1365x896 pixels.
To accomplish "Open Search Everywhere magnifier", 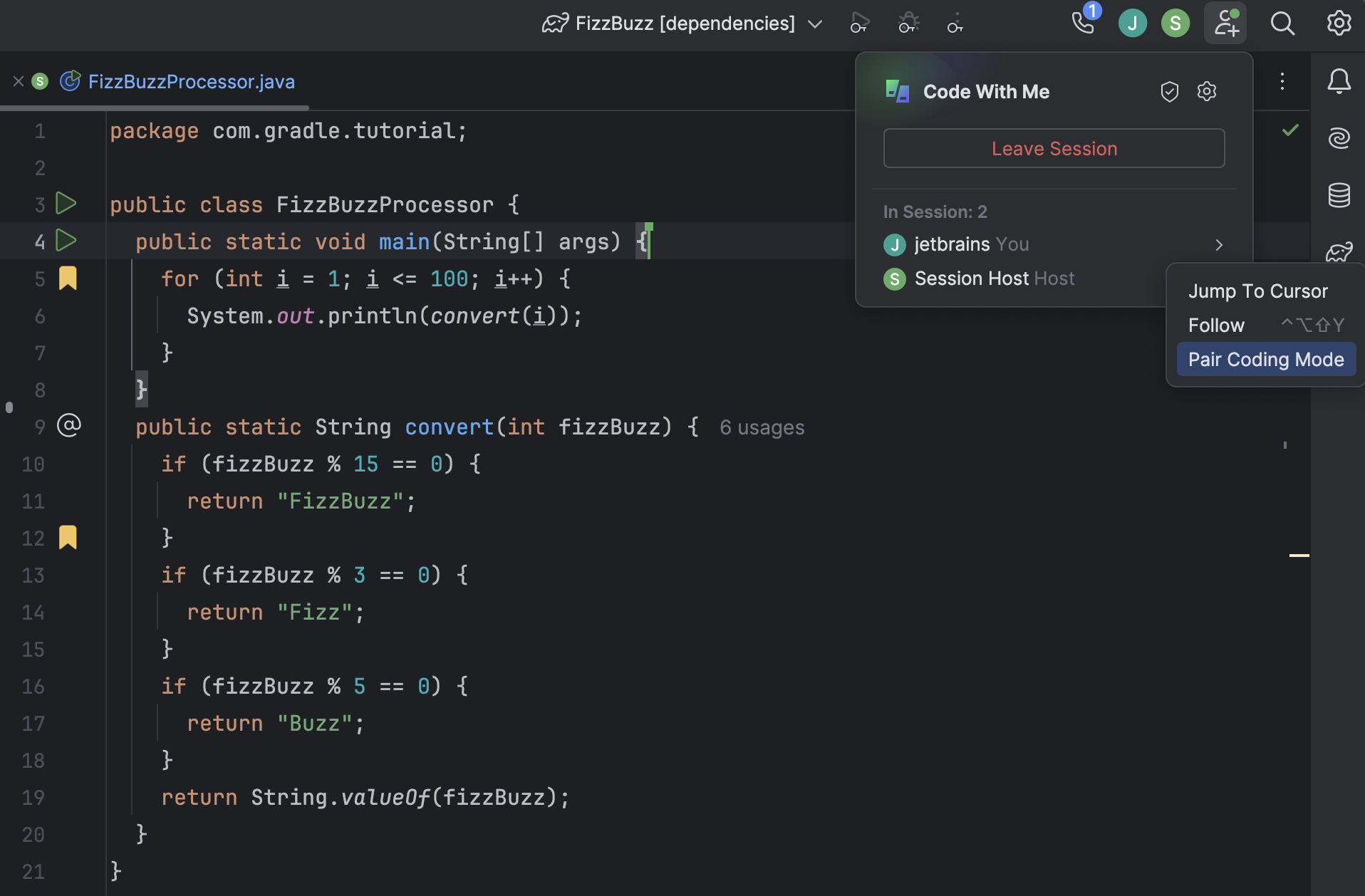I will 1282,23.
